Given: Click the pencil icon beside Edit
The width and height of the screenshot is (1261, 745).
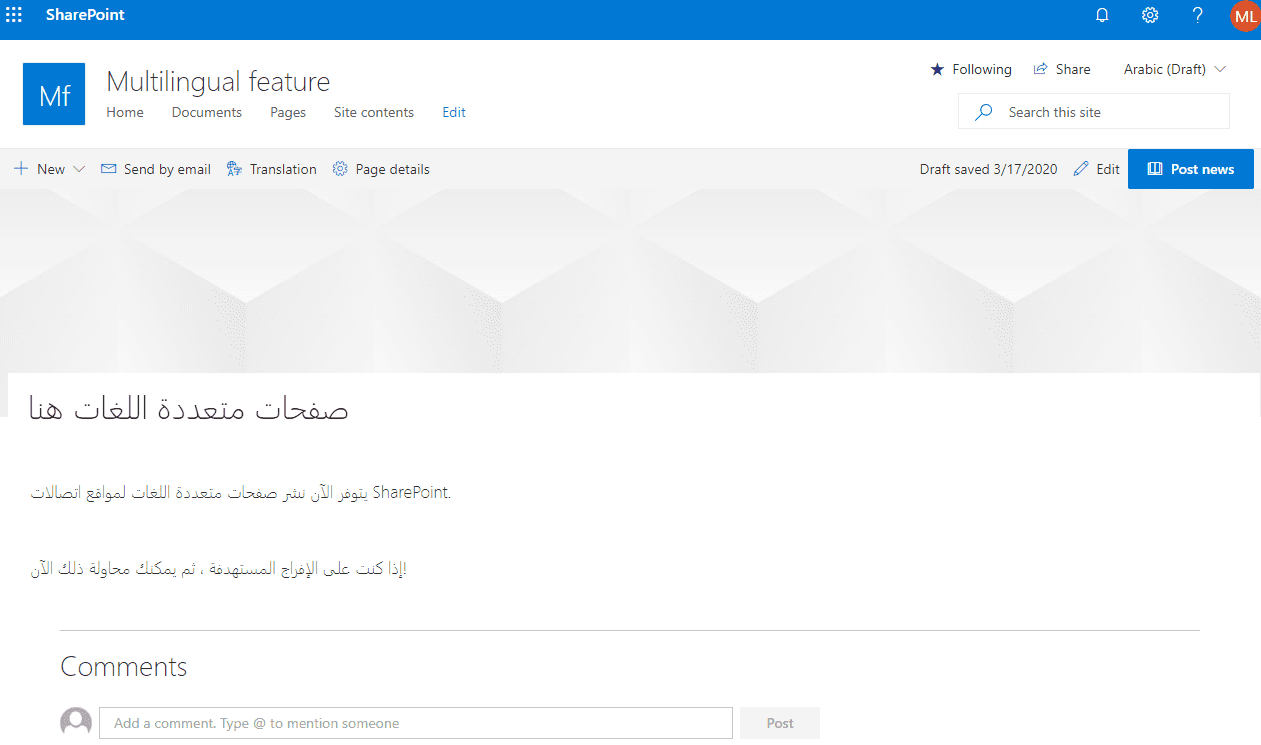Looking at the screenshot, I should (1081, 169).
